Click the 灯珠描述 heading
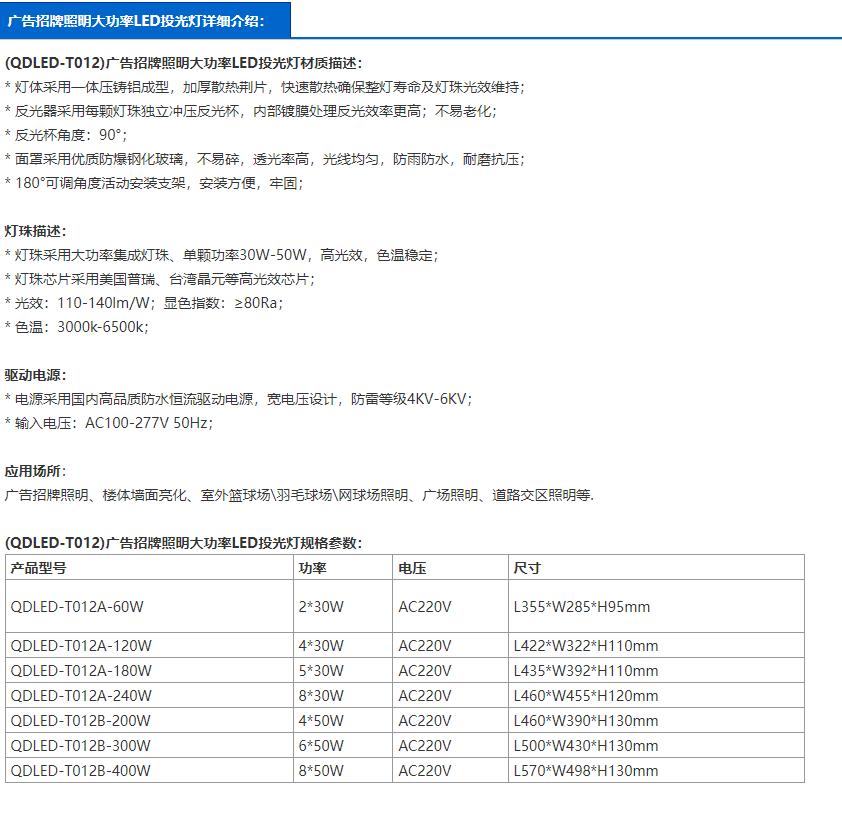The width and height of the screenshot is (842, 813). point(35,231)
